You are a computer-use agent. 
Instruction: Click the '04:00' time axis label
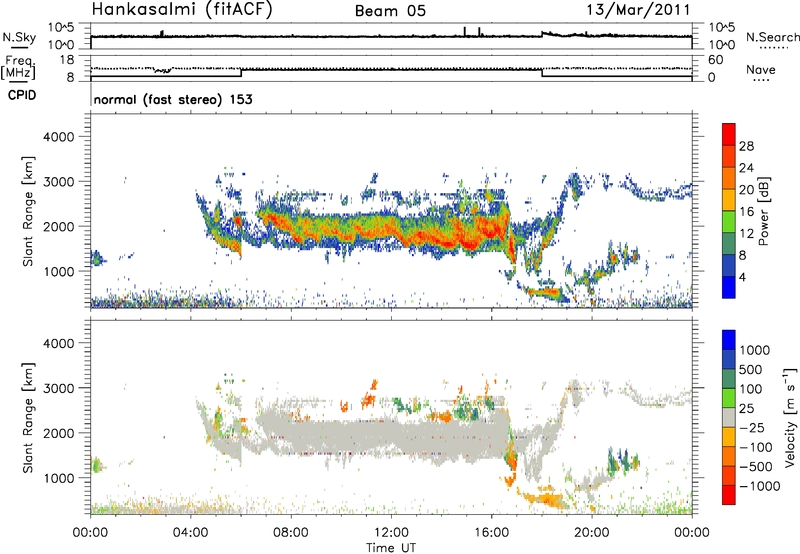click(191, 533)
